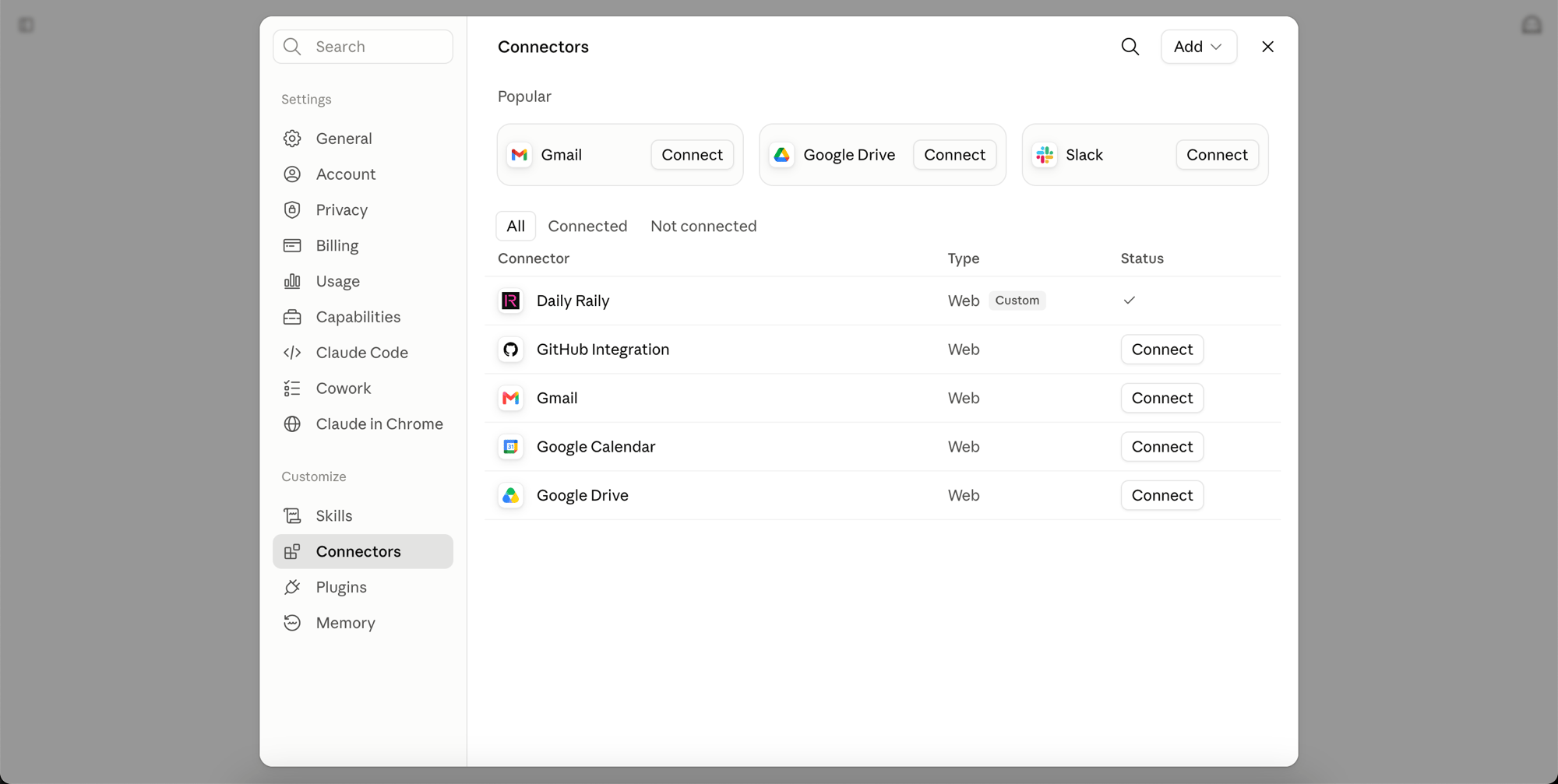Open Capabilities settings
The width and height of the screenshot is (1558, 784).
pyautogui.click(x=363, y=317)
